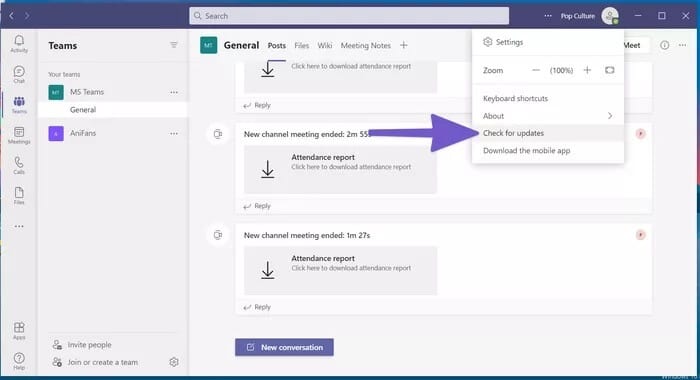Download attendance report for 2m meeting

click(x=340, y=169)
